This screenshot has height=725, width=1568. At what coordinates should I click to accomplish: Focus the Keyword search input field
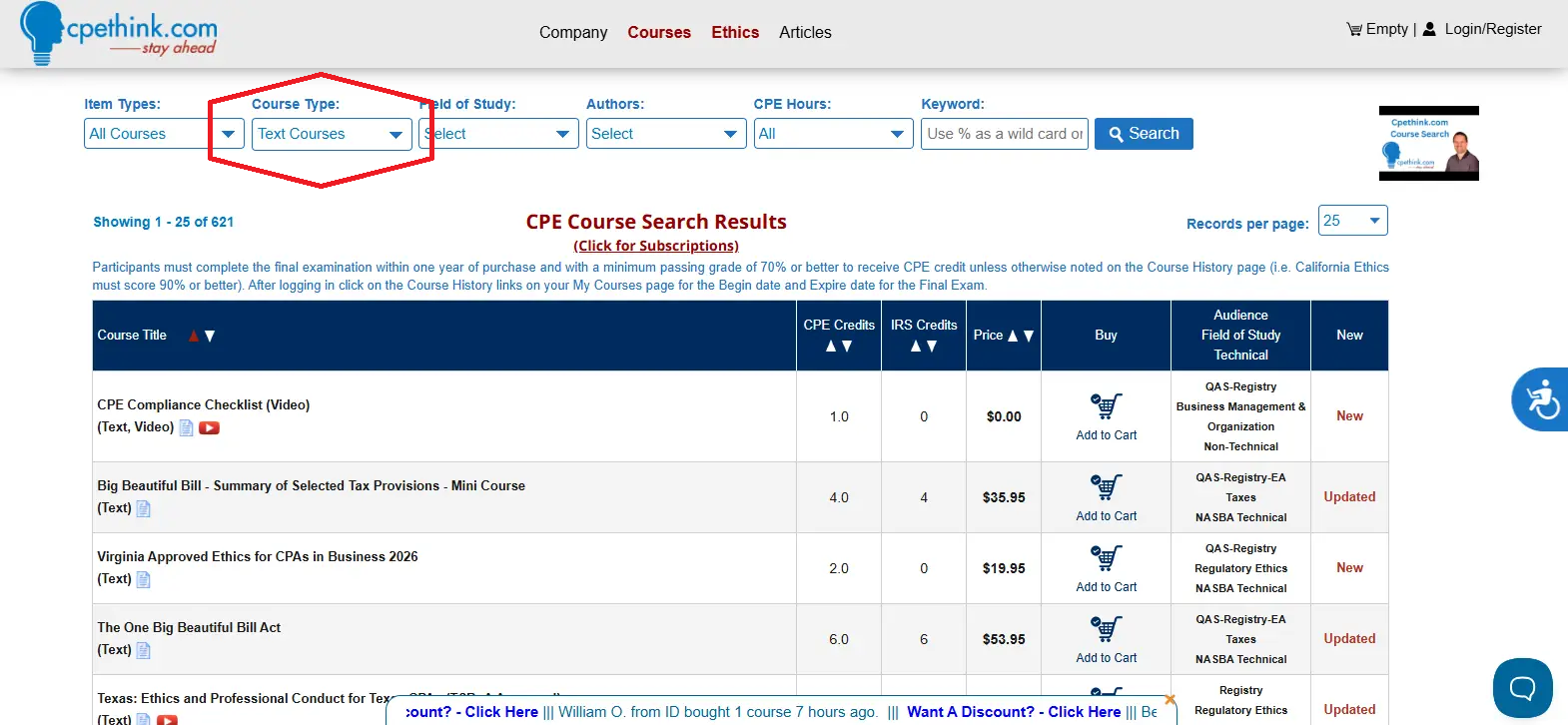click(1005, 134)
